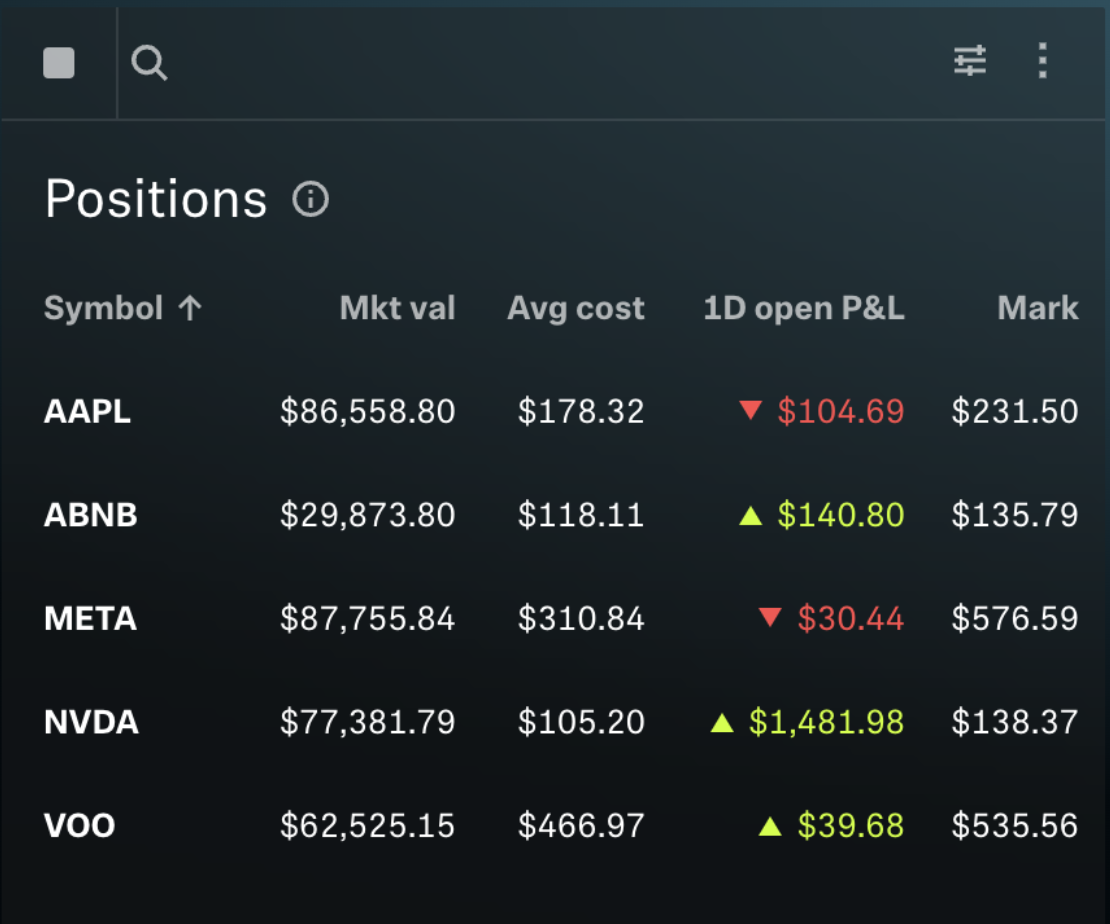The width and height of the screenshot is (1110, 924).
Task: Open the AAPL position
Action: [87, 411]
